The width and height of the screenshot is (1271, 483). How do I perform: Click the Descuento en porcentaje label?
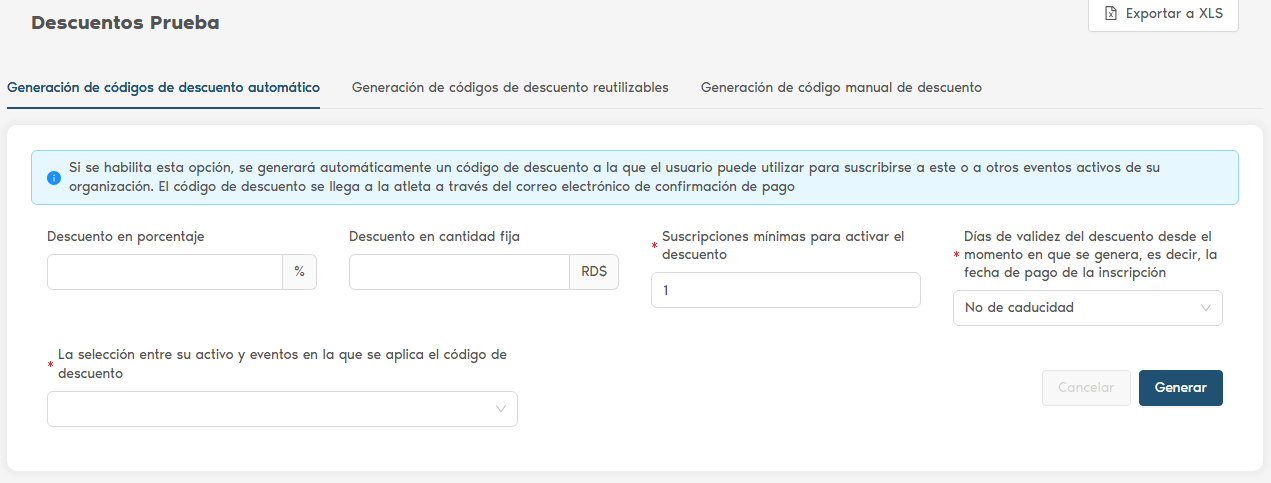[126, 237]
